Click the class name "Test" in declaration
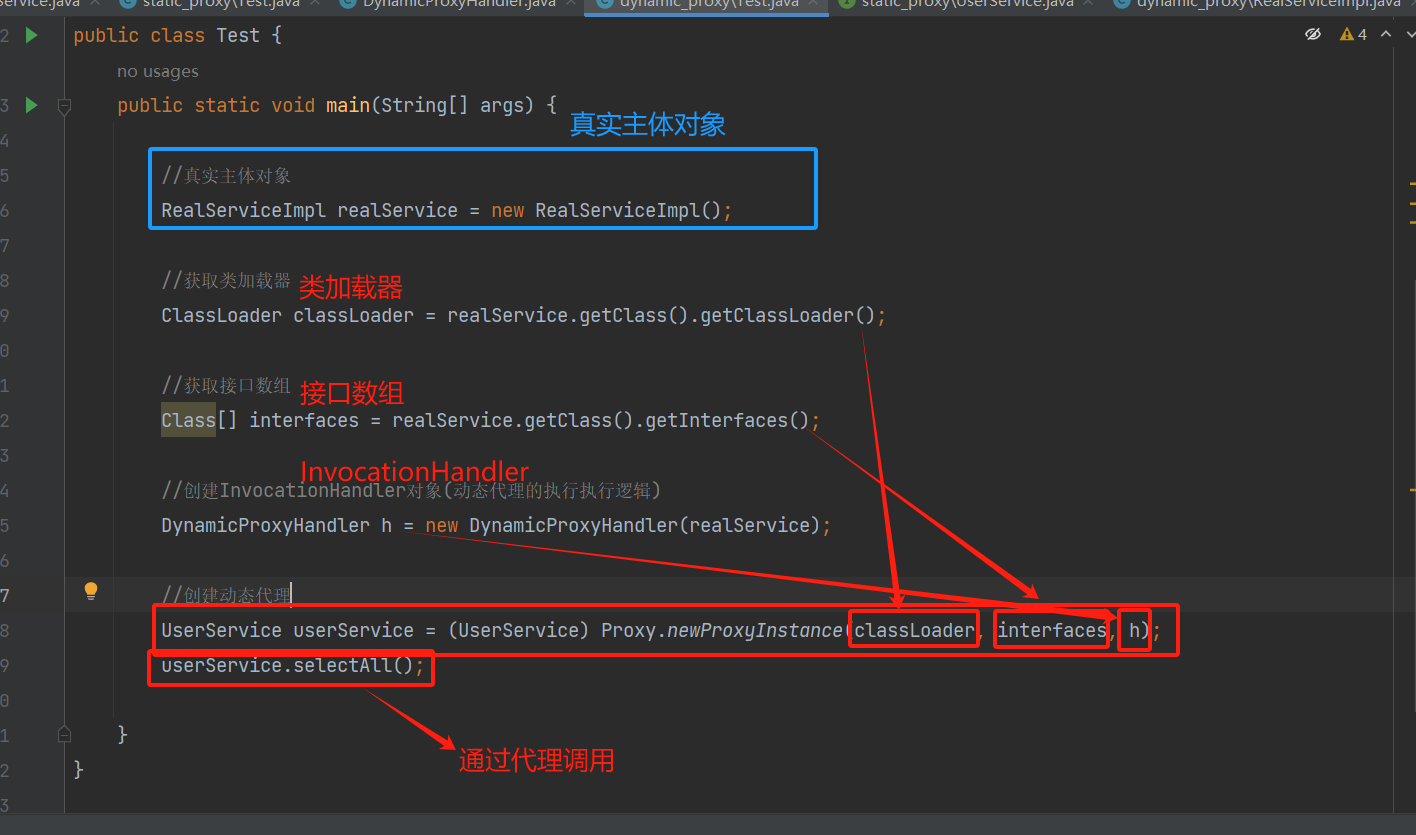The width and height of the screenshot is (1416, 835). coord(238,35)
